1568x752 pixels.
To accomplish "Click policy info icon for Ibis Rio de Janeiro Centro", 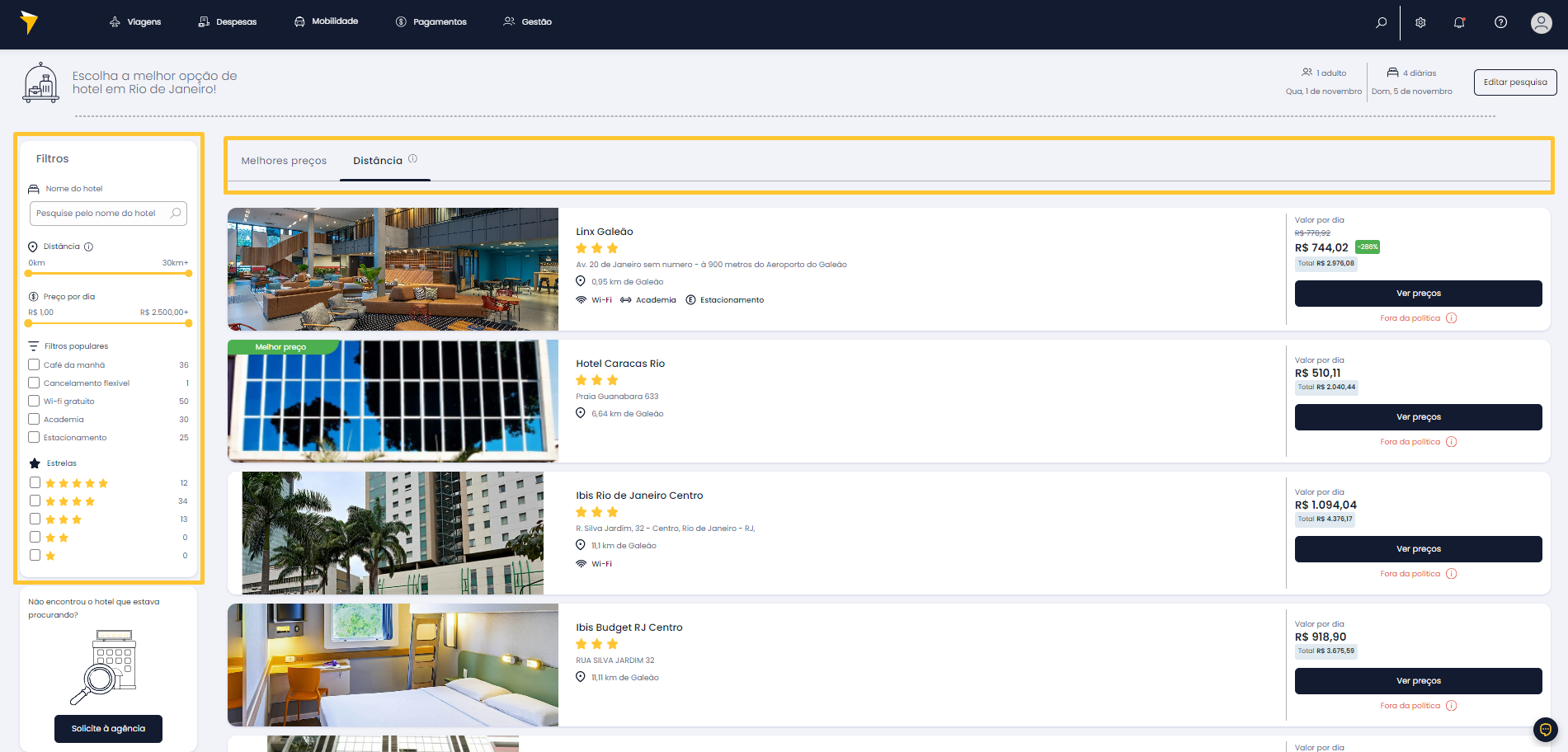I will point(1451,574).
